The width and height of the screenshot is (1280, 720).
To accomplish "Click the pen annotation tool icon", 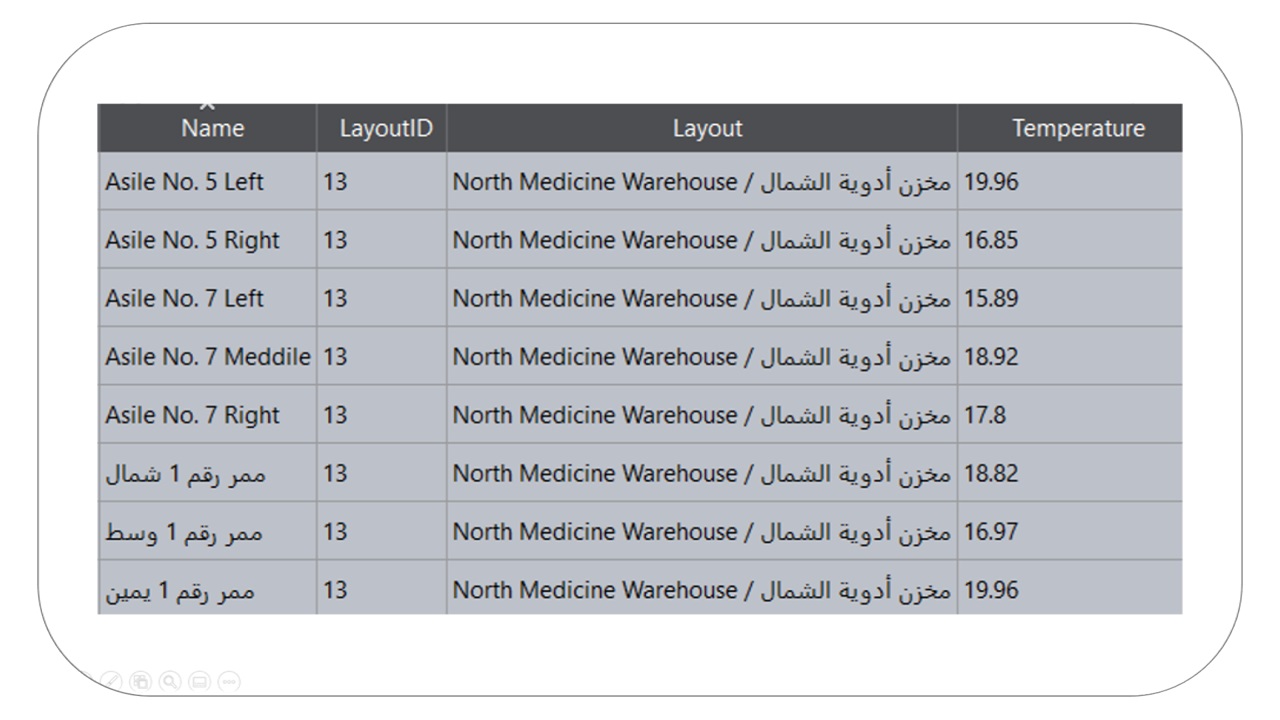I will (113, 681).
